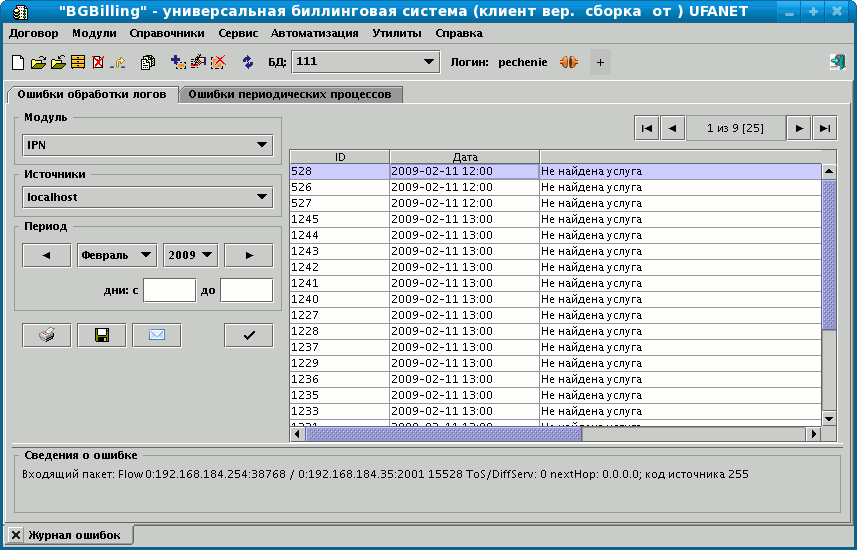This screenshot has width=857, height=550.
Task: Click the exit icon at toolbar right
Action: click(x=837, y=62)
